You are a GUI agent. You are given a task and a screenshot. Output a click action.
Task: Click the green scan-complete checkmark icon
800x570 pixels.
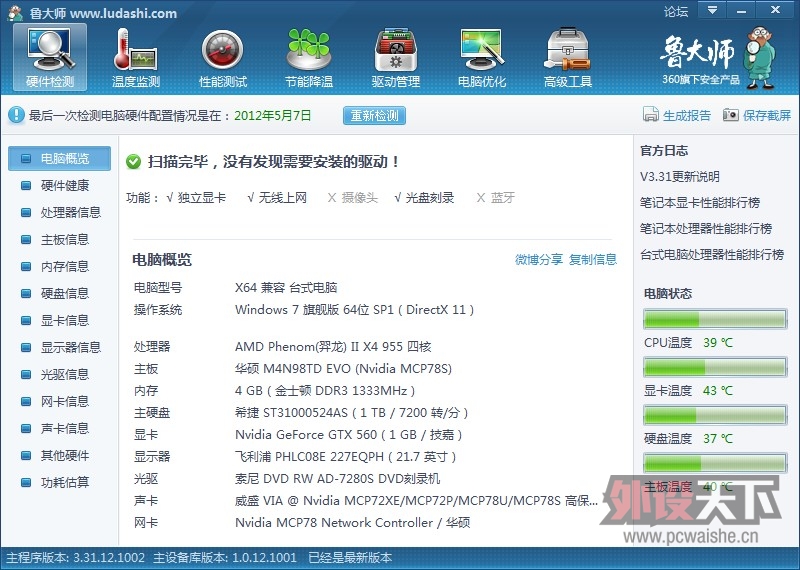pos(133,162)
